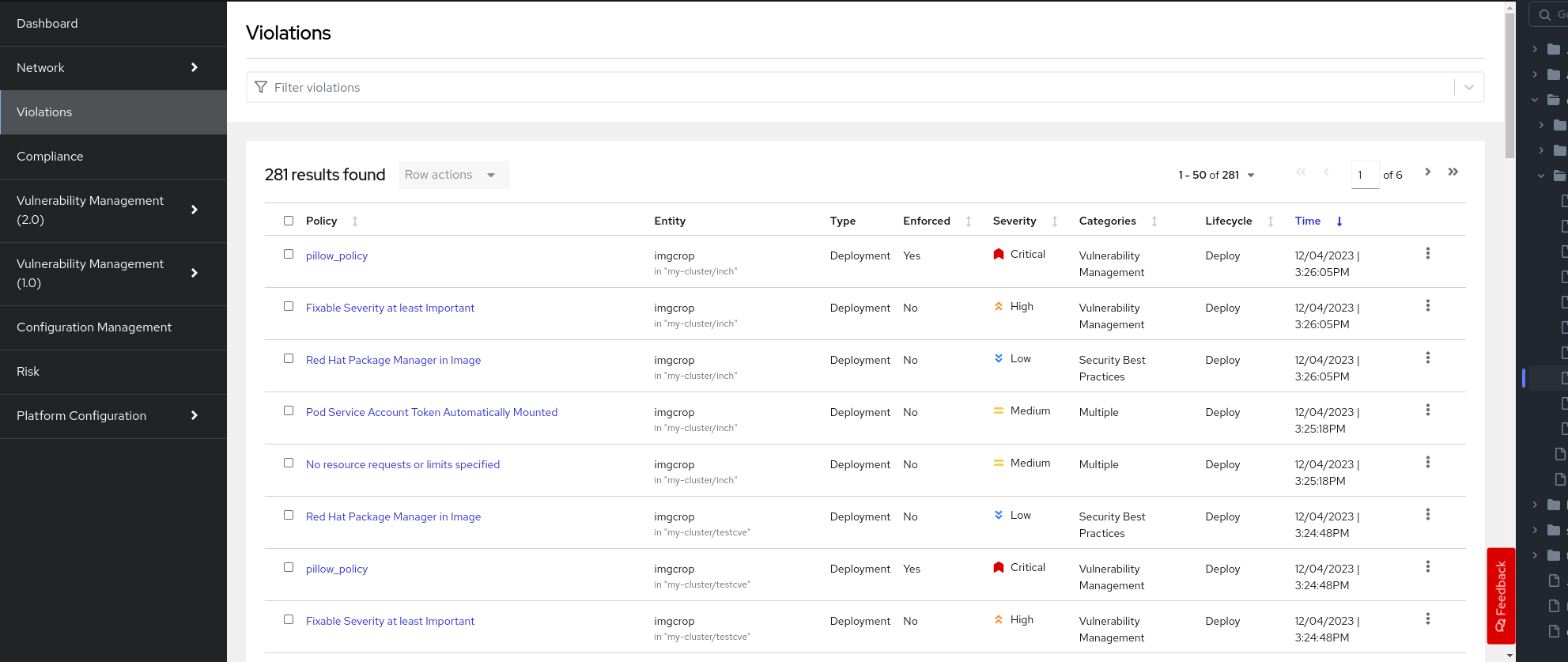Open the Dashboard page
1568x662 pixels.
coord(113,24)
